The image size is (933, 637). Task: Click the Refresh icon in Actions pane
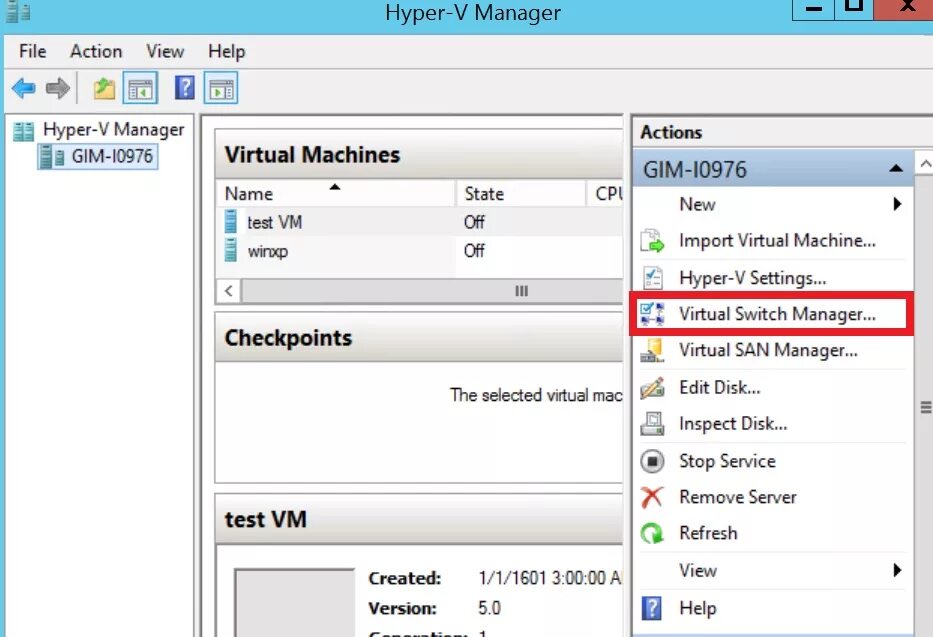[x=654, y=533]
